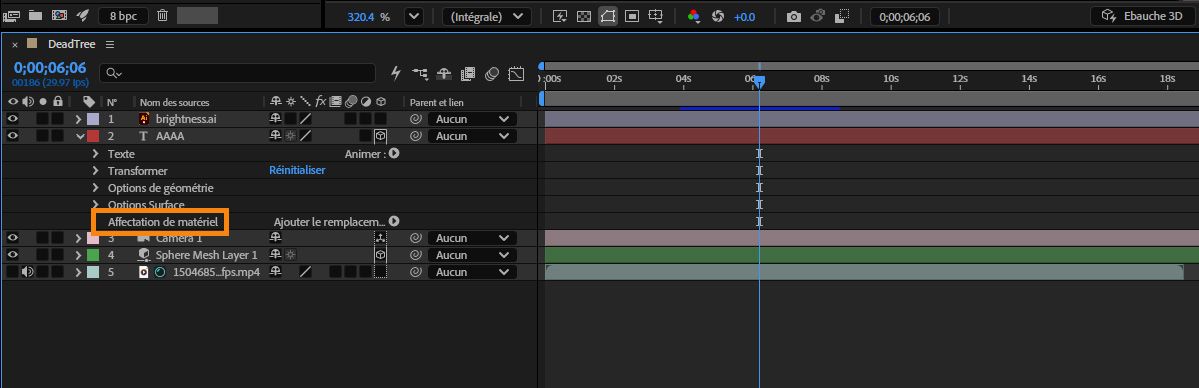The width and height of the screenshot is (1199, 388).
Task: Close the DeadTree timeline tab
Action: point(15,44)
